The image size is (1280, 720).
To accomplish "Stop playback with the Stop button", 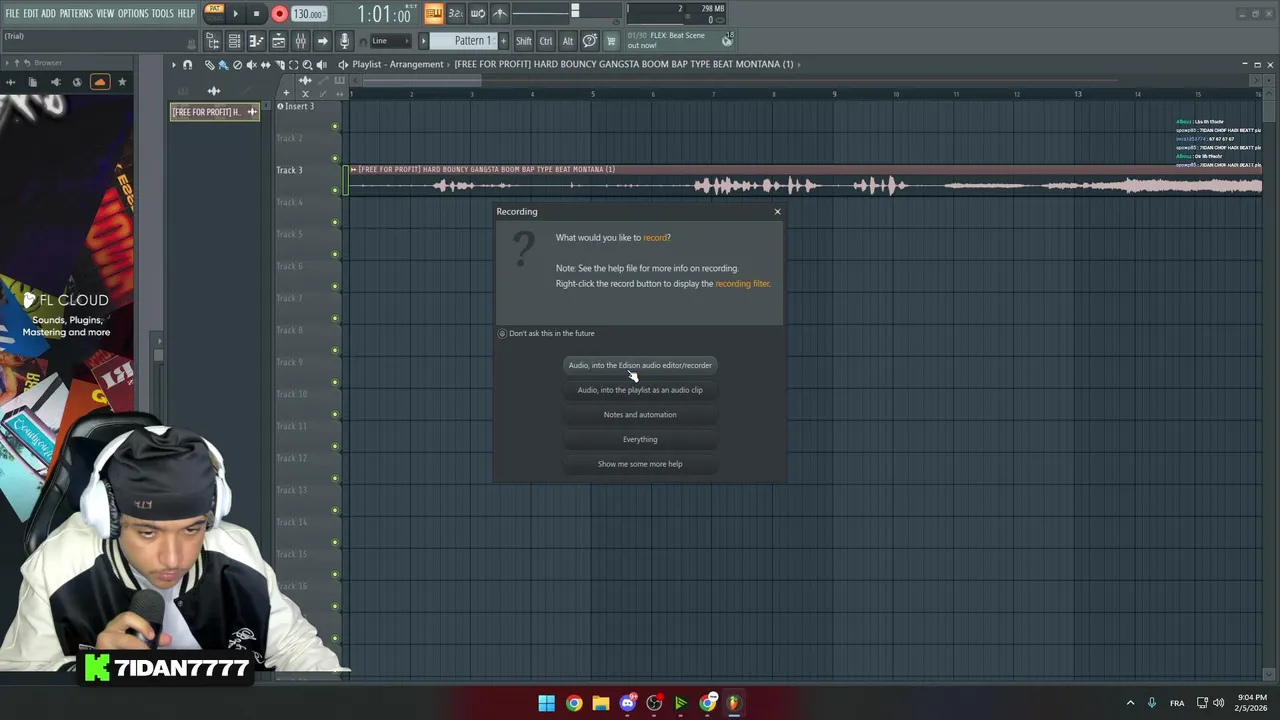I will (256, 14).
